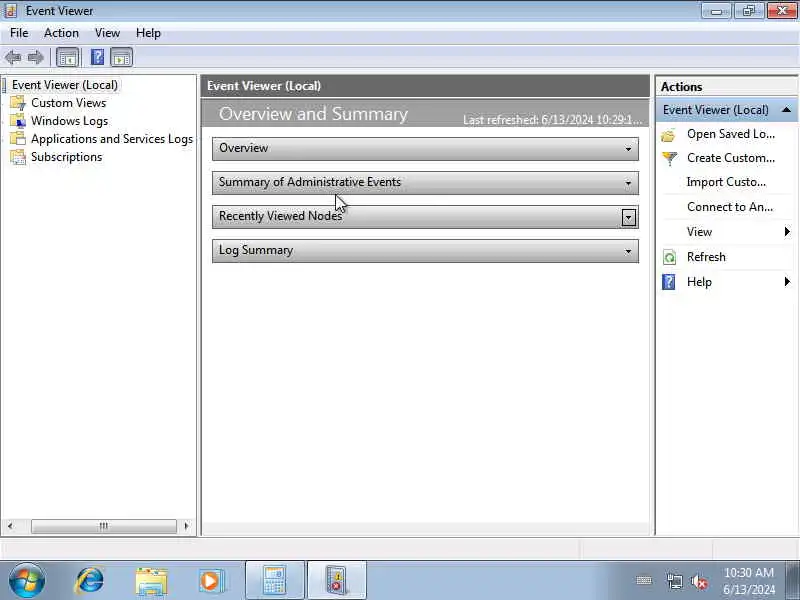
Task: Click Create Custom View action
Action: click(x=731, y=158)
